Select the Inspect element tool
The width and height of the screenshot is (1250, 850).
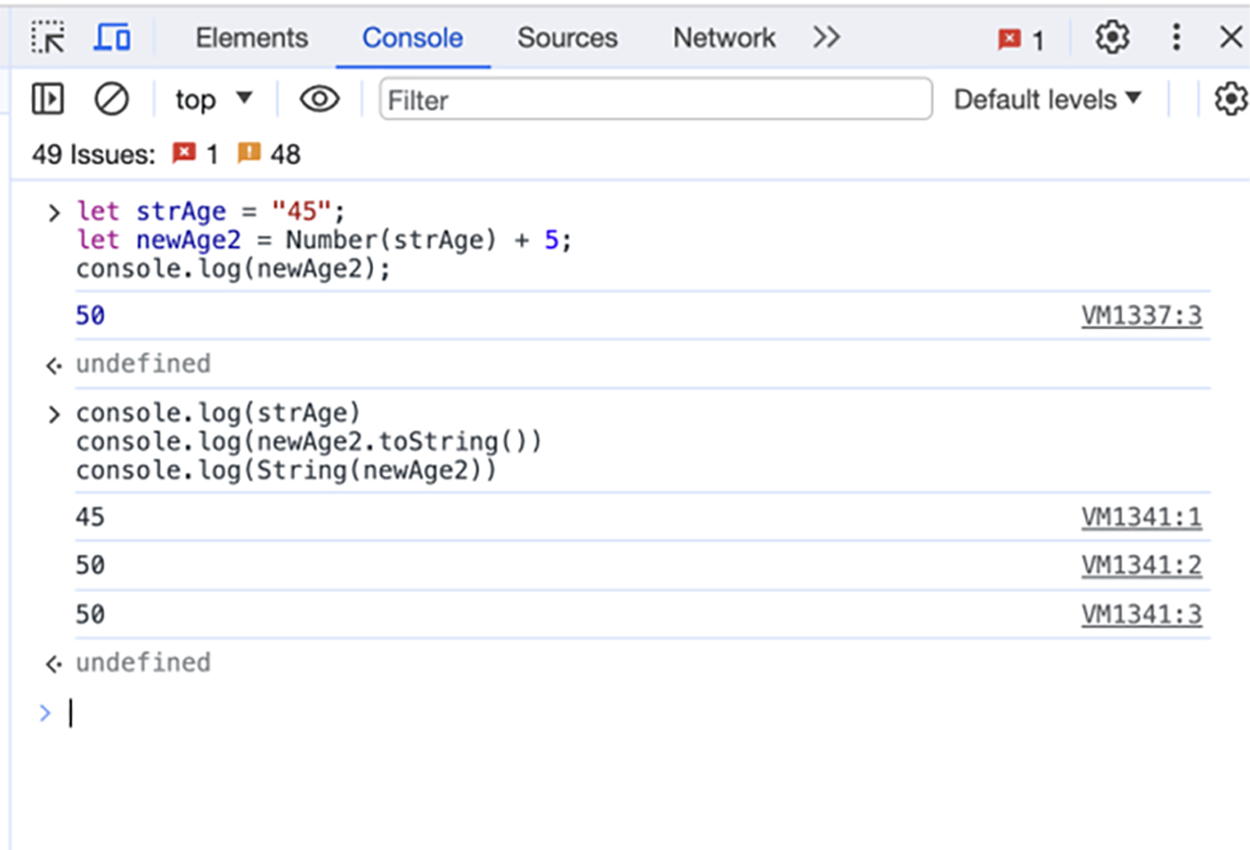[46, 37]
